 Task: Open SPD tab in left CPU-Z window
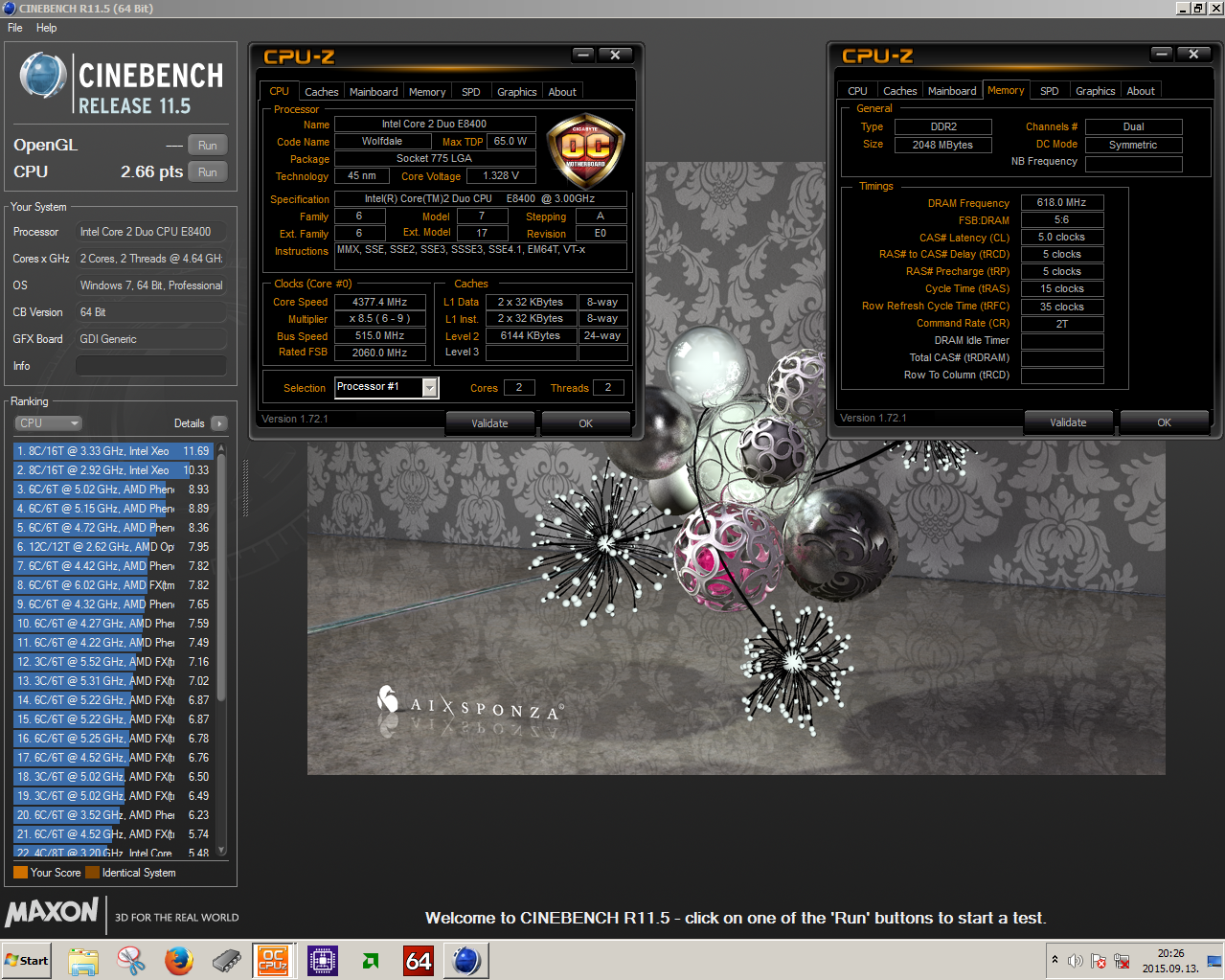pyautogui.click(x=470, y=92)
